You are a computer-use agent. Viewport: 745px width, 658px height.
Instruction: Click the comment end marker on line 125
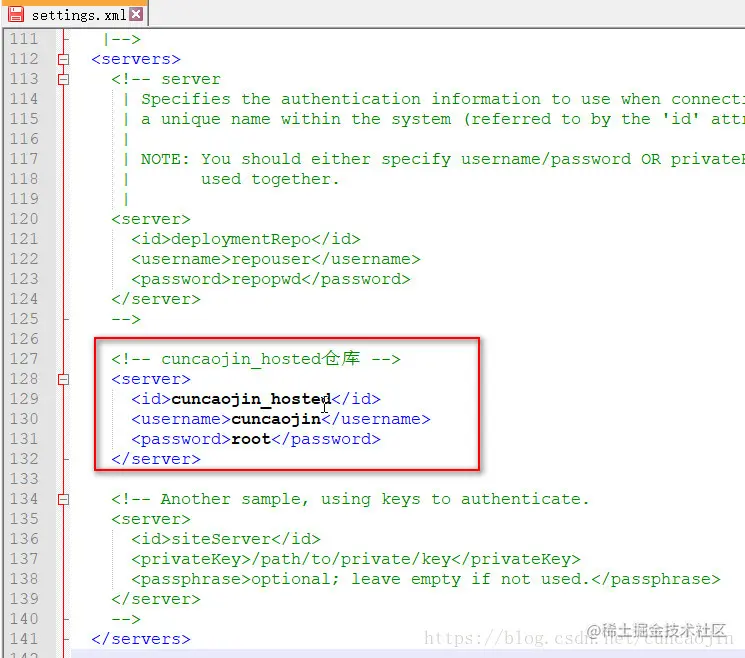click(126, 319)
